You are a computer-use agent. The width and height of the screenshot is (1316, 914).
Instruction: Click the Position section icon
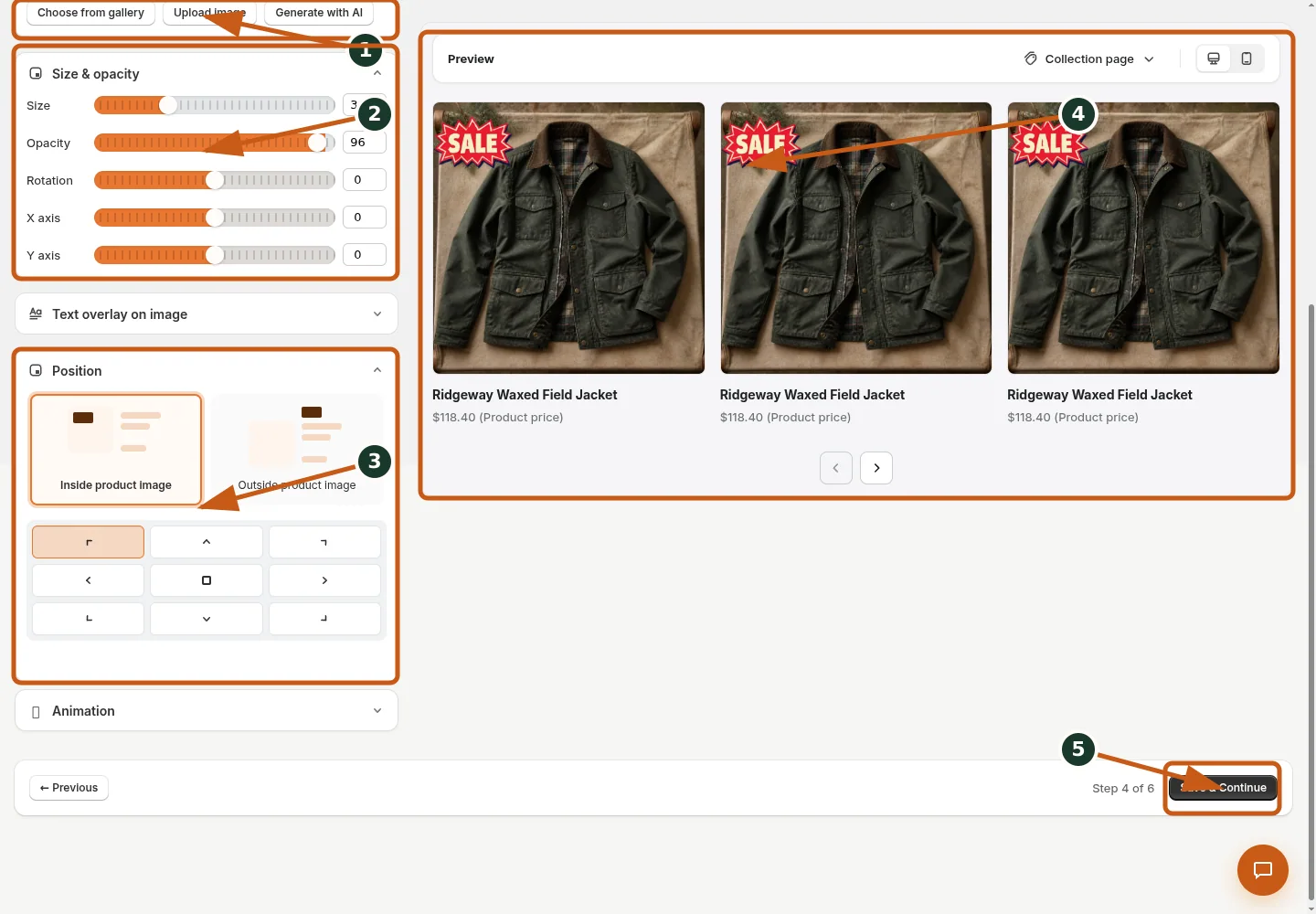click(x=36, y=370)
